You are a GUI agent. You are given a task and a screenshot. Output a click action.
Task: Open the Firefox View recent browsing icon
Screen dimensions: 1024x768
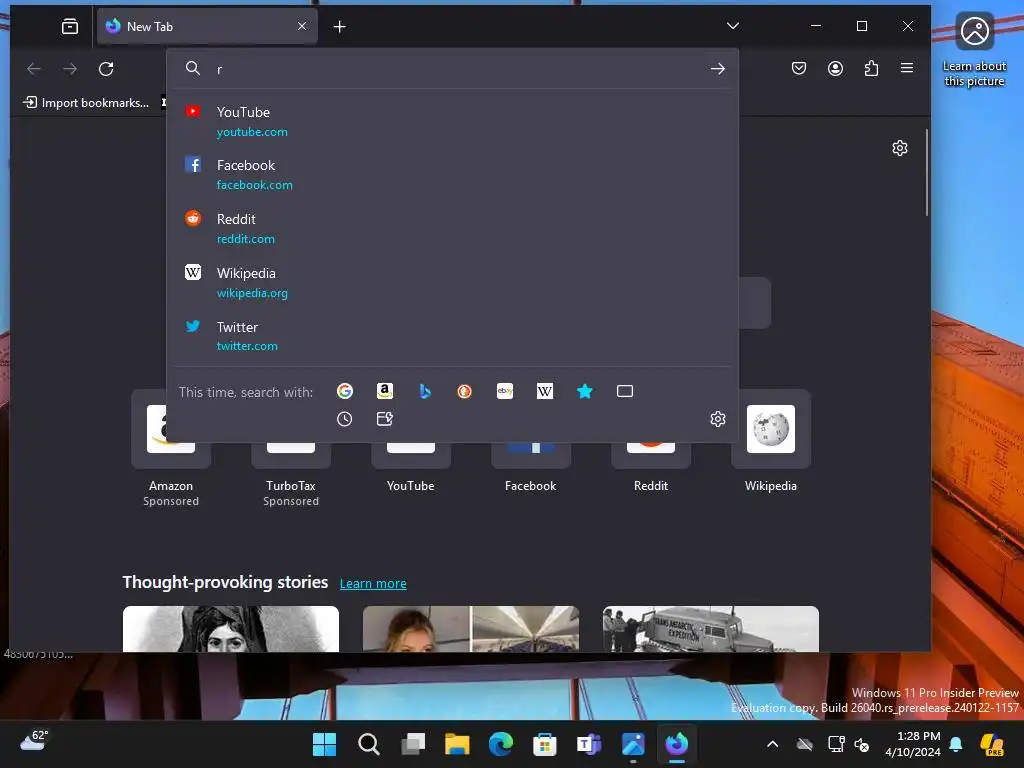click(69, 26)
